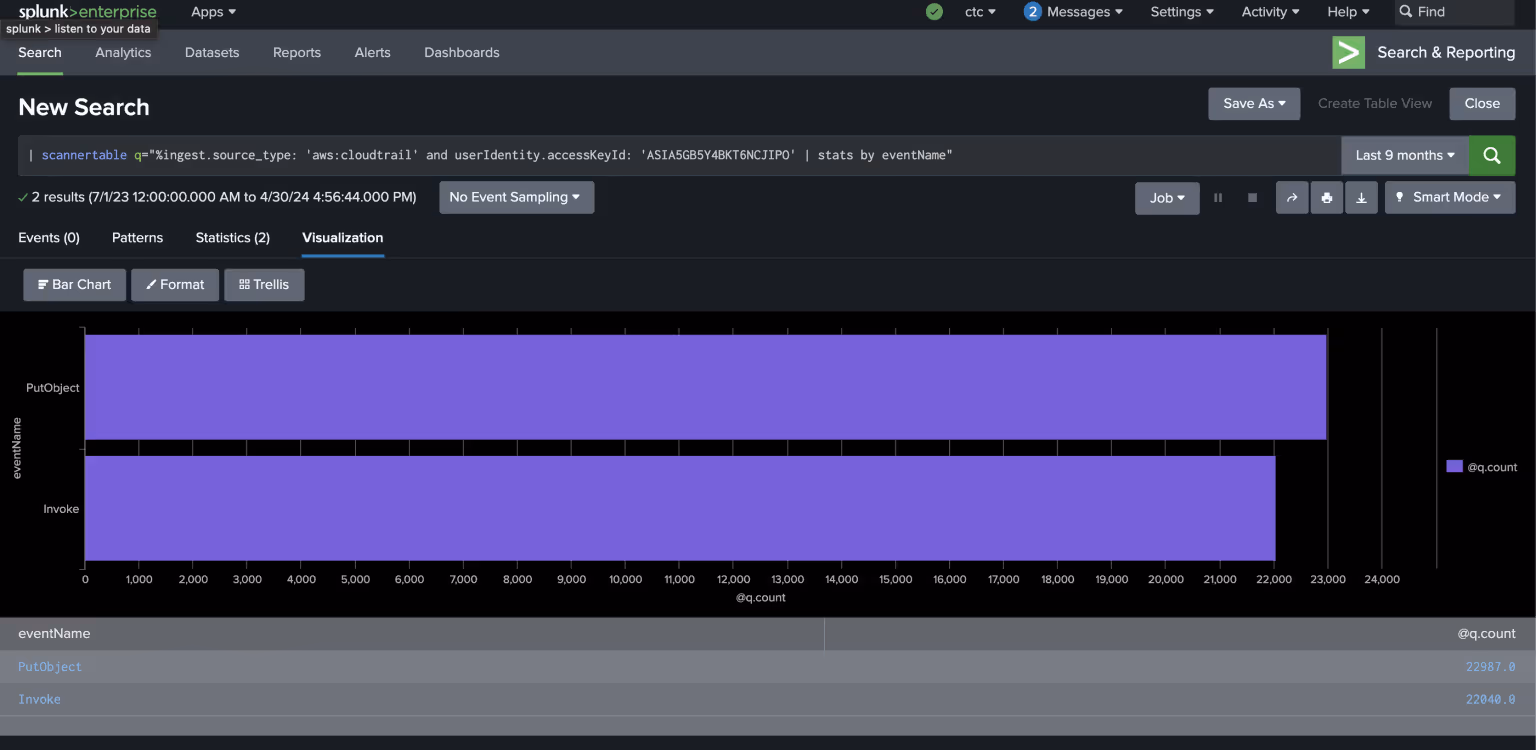Click the green search magnifier button

coord(1492,155)
